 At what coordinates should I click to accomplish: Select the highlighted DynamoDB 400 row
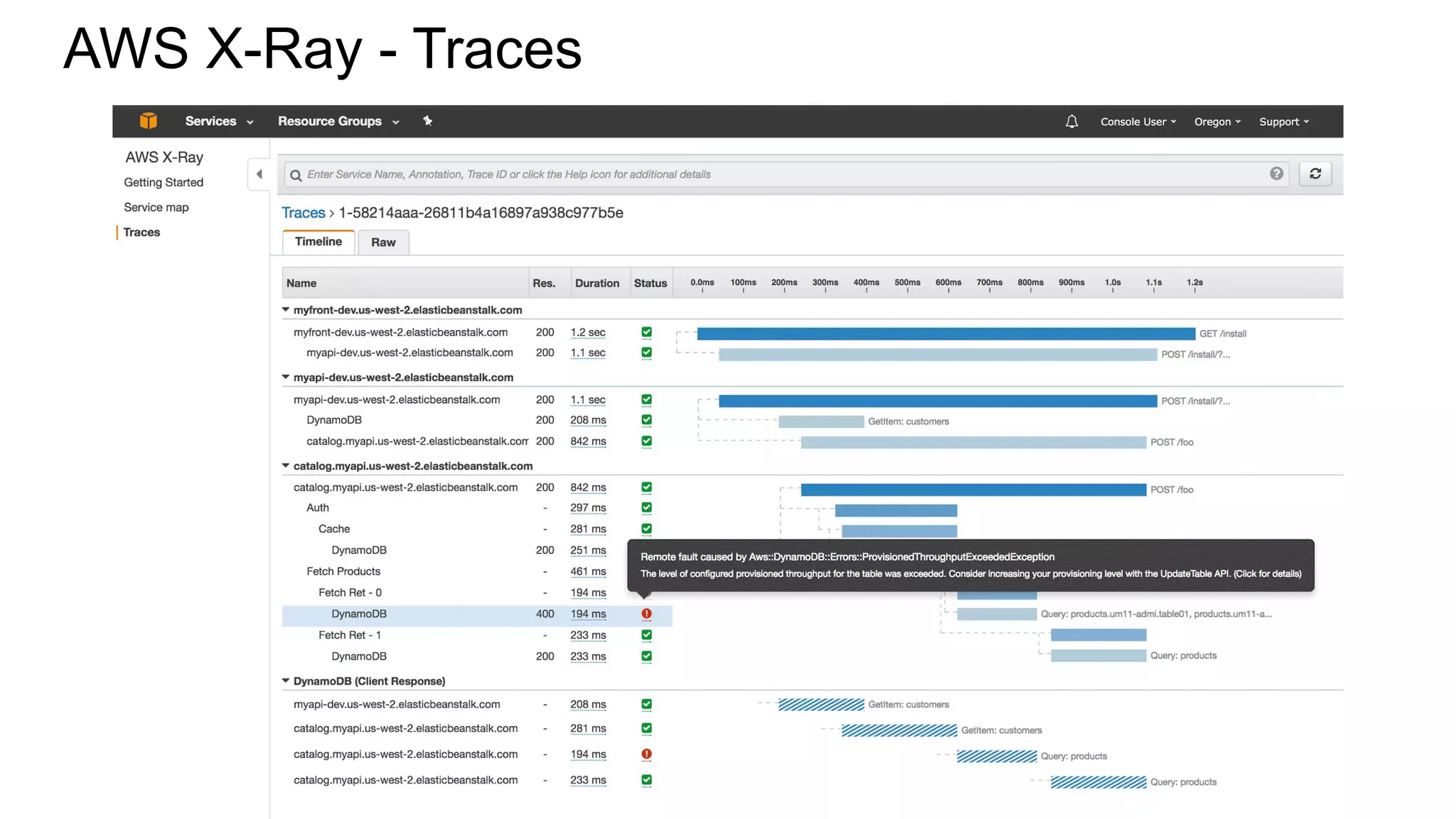point(476,614)
